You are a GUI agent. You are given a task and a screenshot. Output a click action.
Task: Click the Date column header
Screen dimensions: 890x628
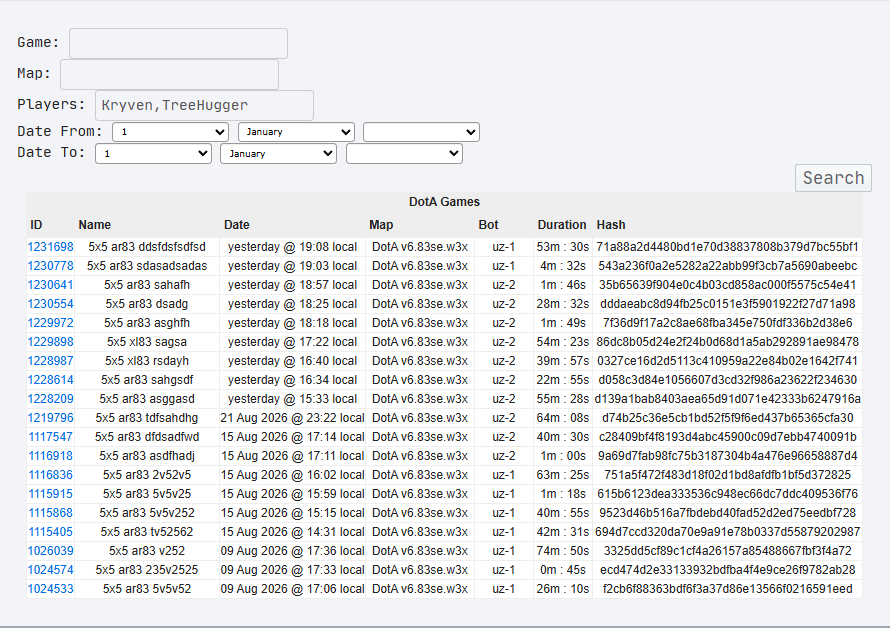(237, 225)
